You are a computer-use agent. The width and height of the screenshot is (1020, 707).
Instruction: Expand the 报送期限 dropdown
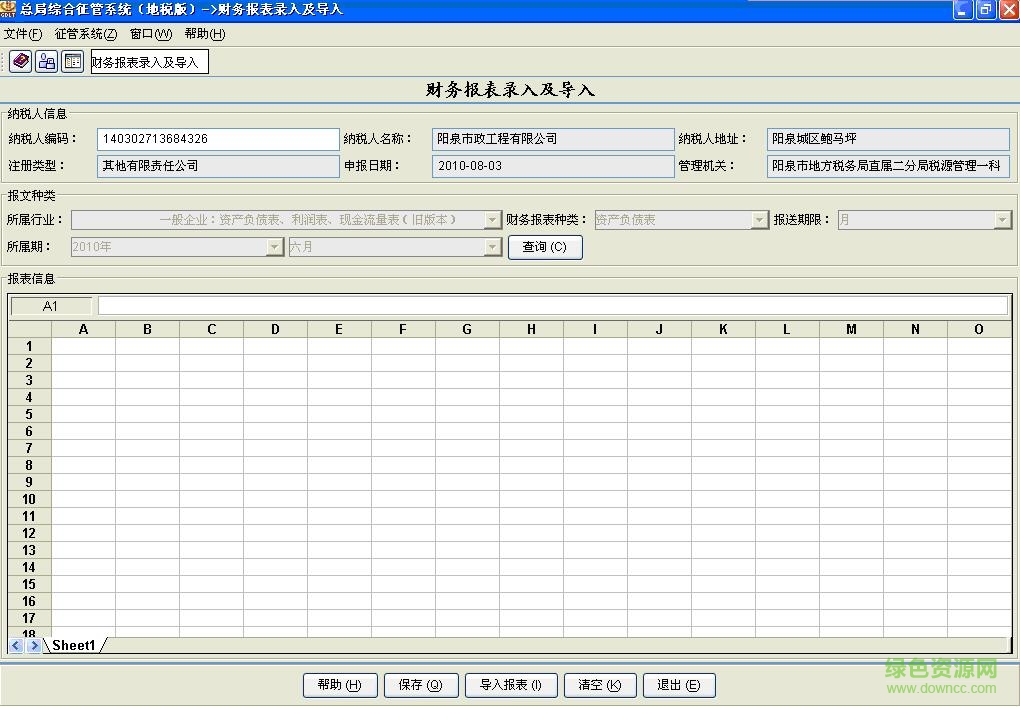1002,219
